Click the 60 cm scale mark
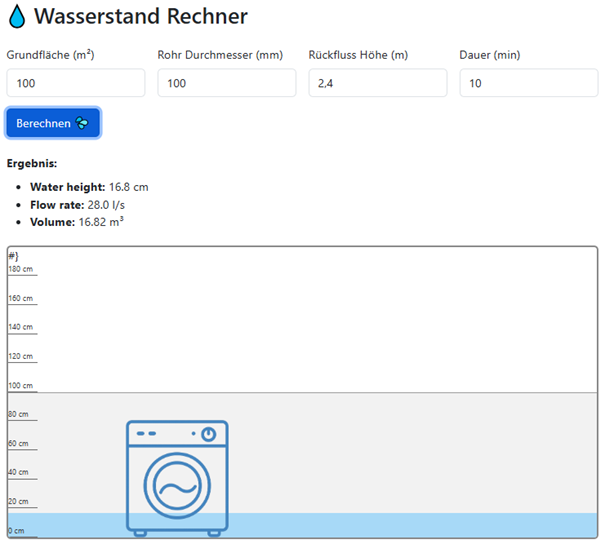This screenshot has width=605, height=544. [20, 443]
